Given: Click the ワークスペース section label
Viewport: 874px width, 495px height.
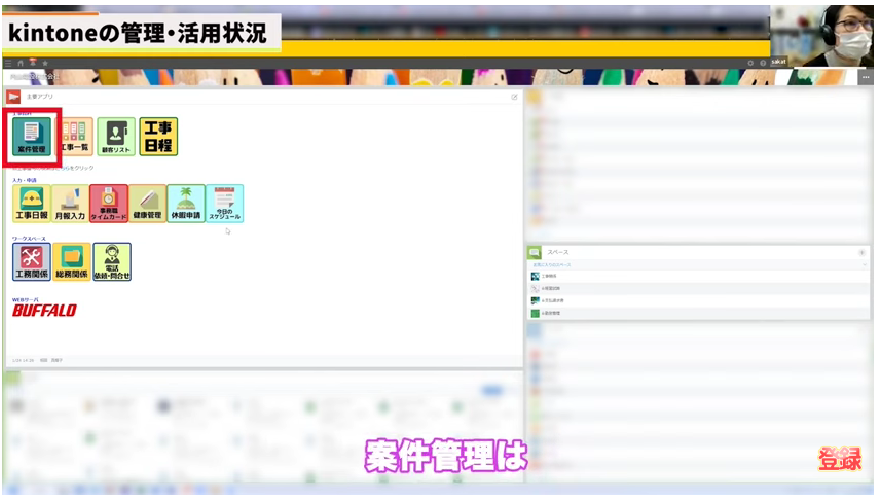Looking at the screenshot, I should pyautogui.click(x=29, y=239).
